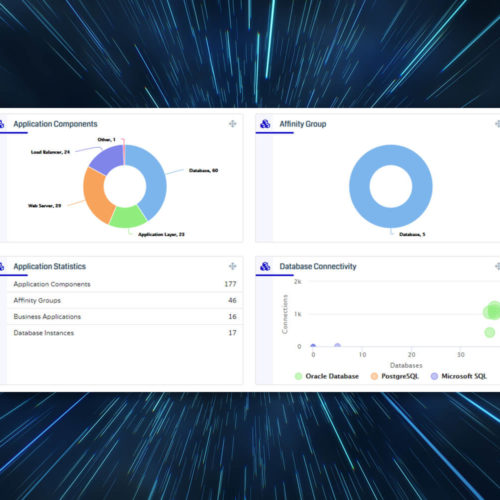Click the Business Applications statistics row
This screenshot has height=500, width=500.
pos(125,316)
